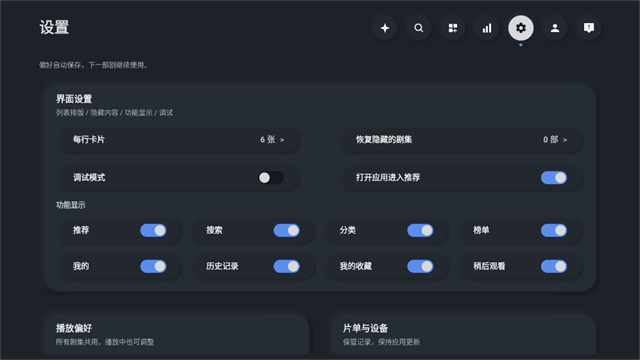
Task: Click the 保管记录 subtitle text
Action: (381, 342)
